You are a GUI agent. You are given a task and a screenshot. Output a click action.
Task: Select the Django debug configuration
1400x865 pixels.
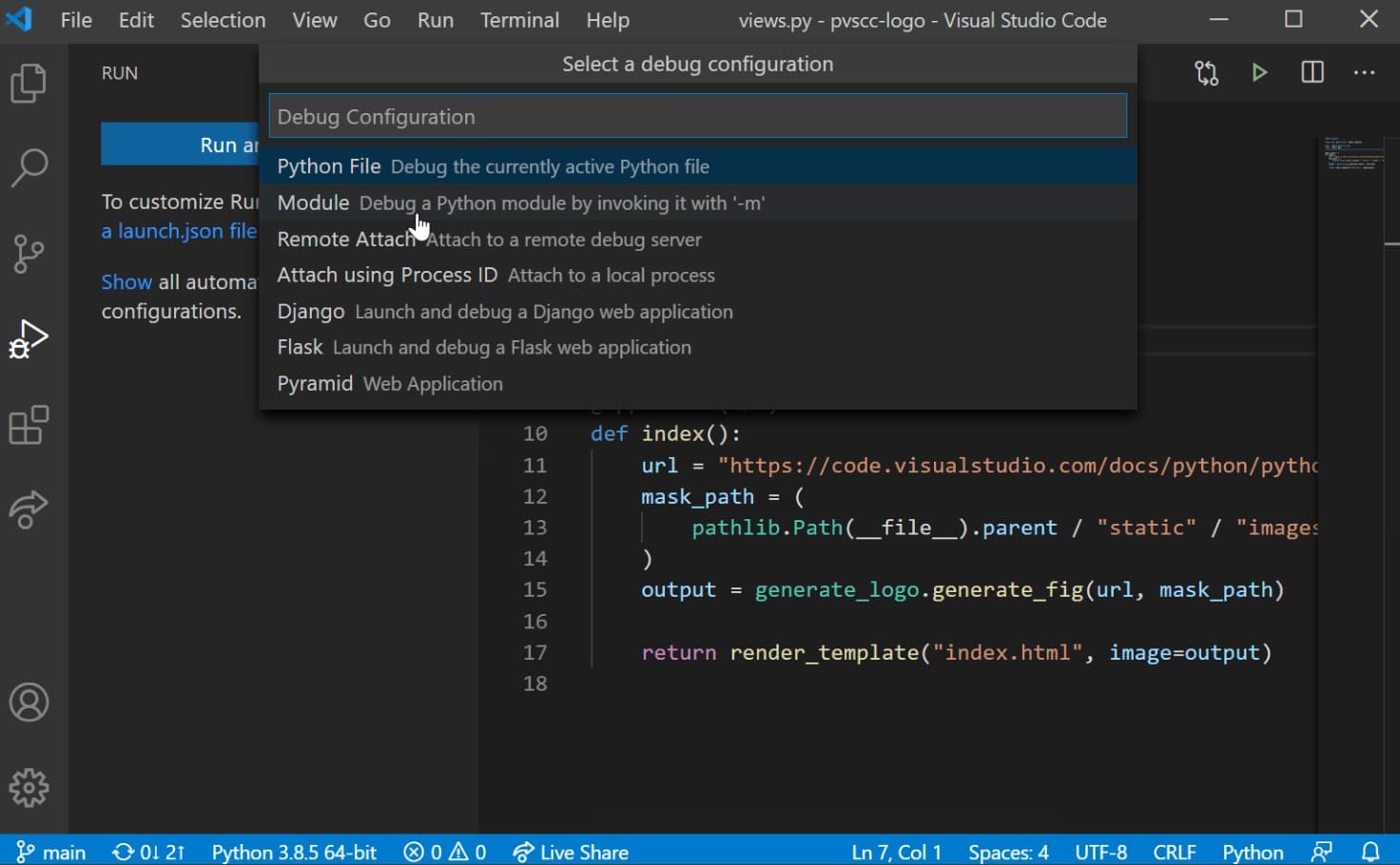pos(698,312)
